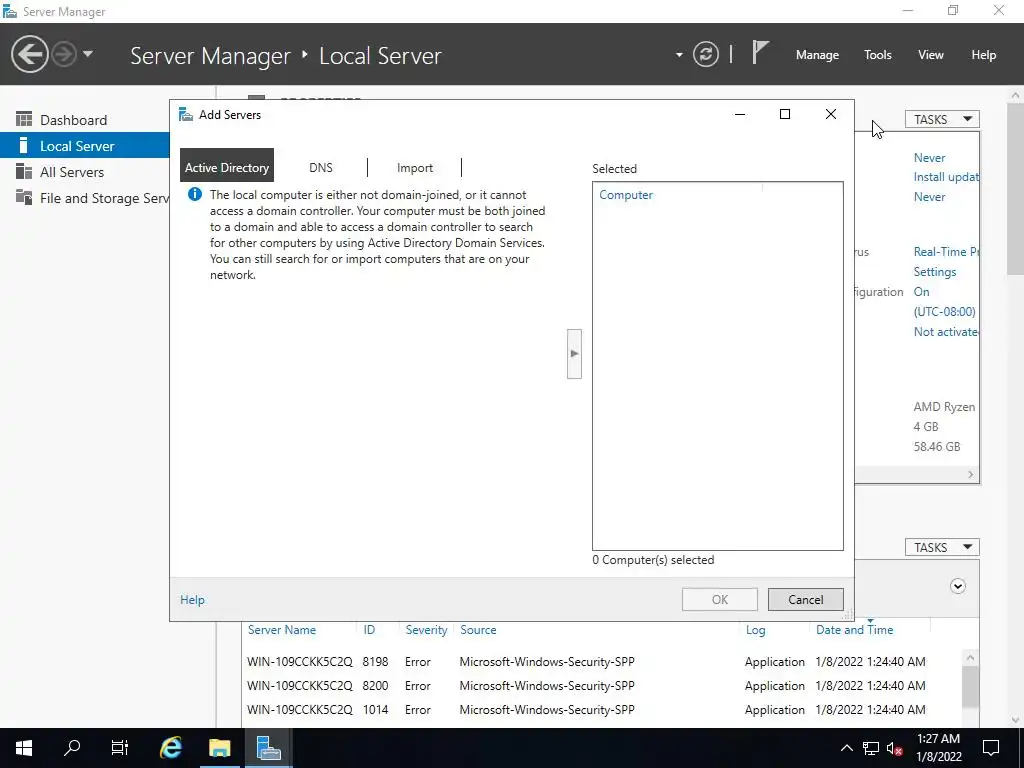Click the Computer column header in Selected list
The height and width of the screenshot is (768, 1024).
click(626, 195)
